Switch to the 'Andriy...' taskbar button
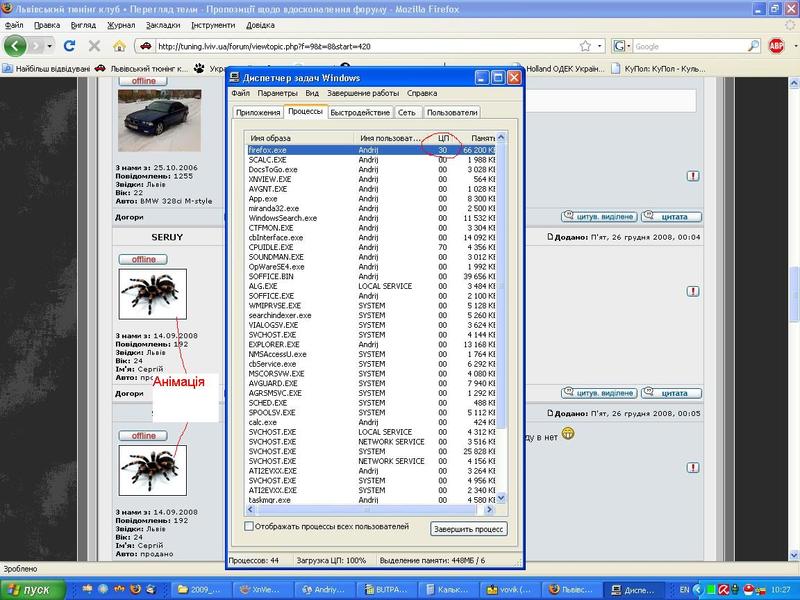Image resolution: width=800 pixels, height=600 pixels. coord(323,590)
